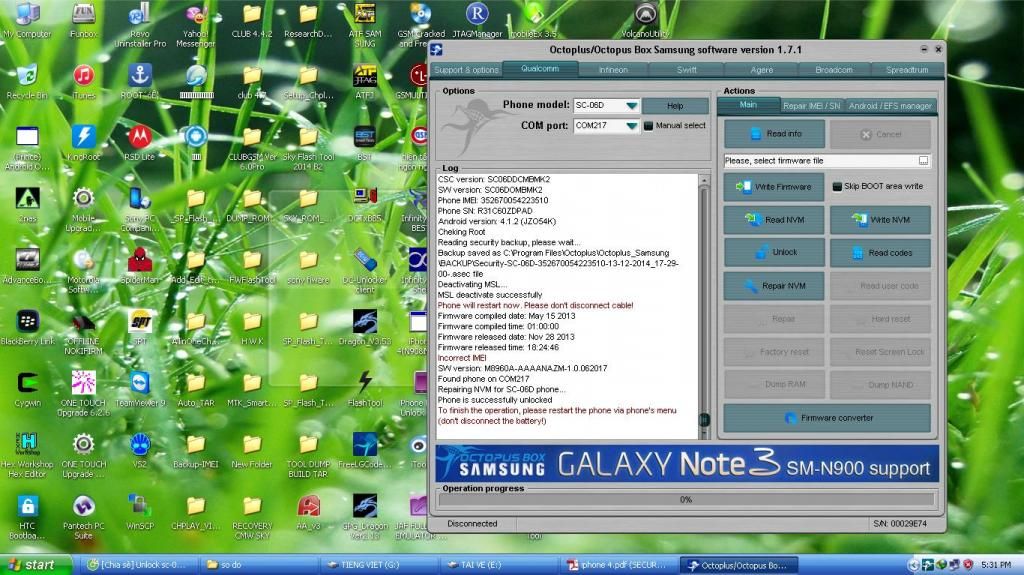The width and height of the screenshot is (1024, 575).
Task: Click the Operation progress bar
Action: [686, 500]
